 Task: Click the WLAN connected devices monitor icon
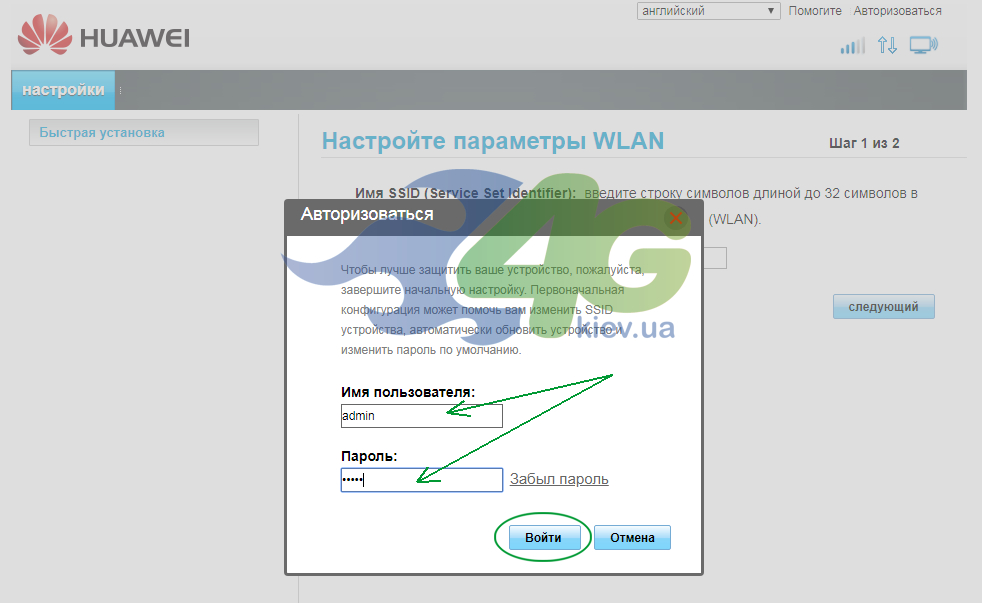[x=924, y=45]
